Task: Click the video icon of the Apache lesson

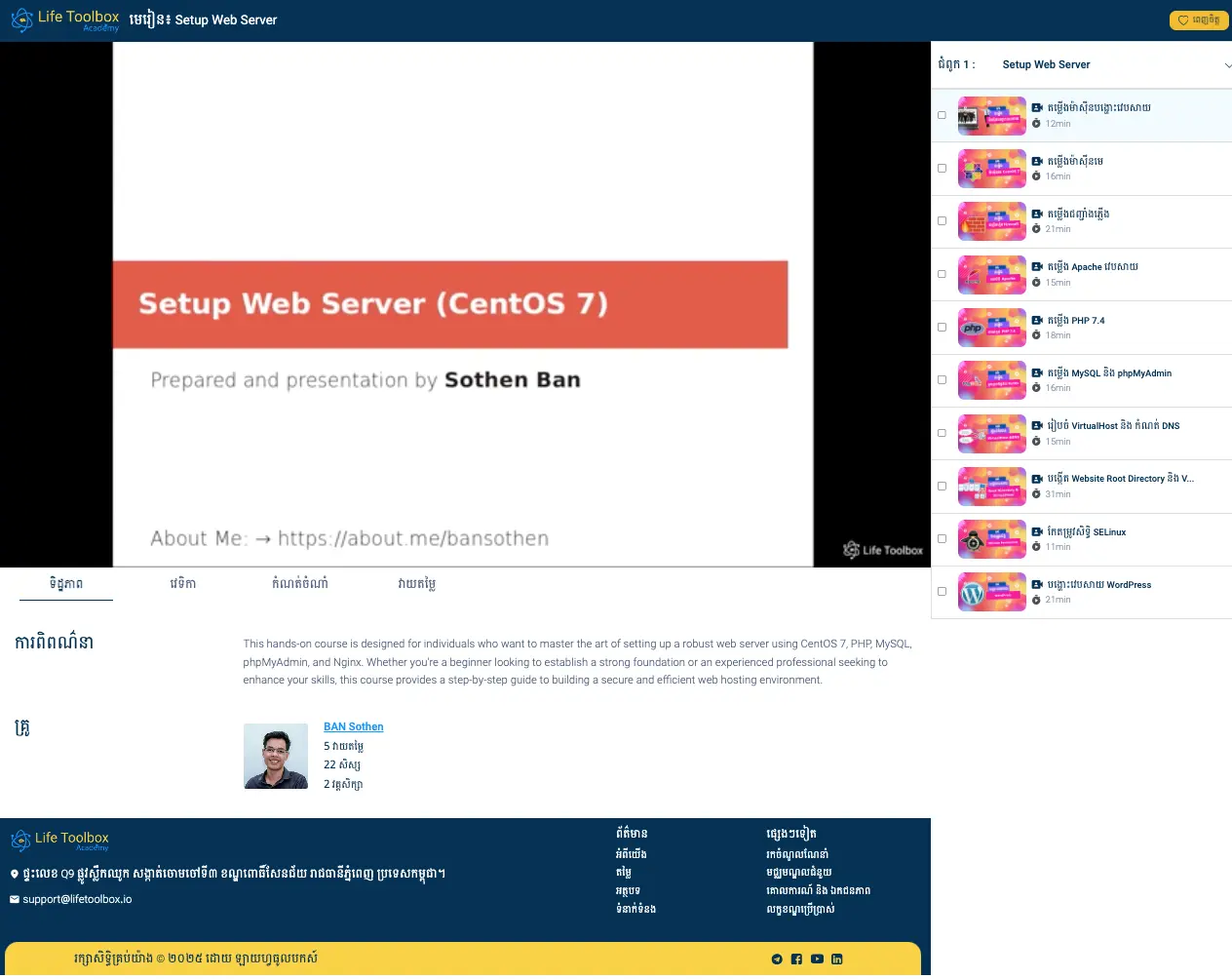Action: coord(1037,267)
